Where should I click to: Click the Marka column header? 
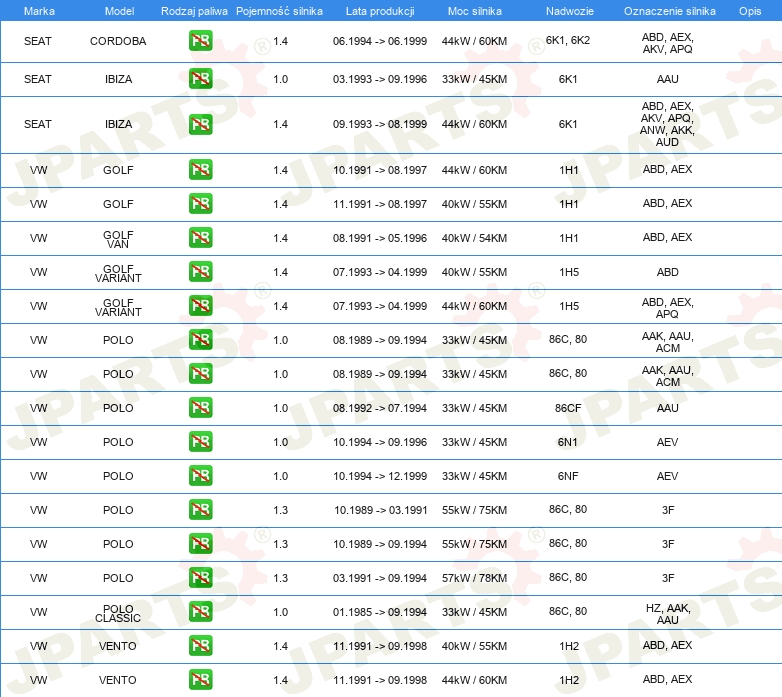(x=39, y=11)
